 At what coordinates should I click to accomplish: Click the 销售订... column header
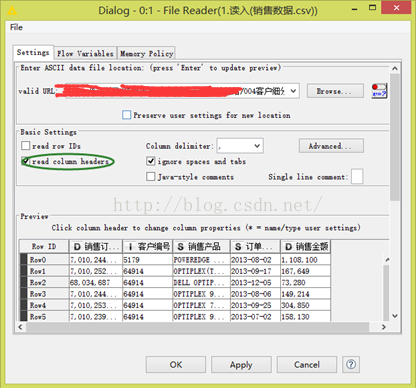[x=96, y=247]
